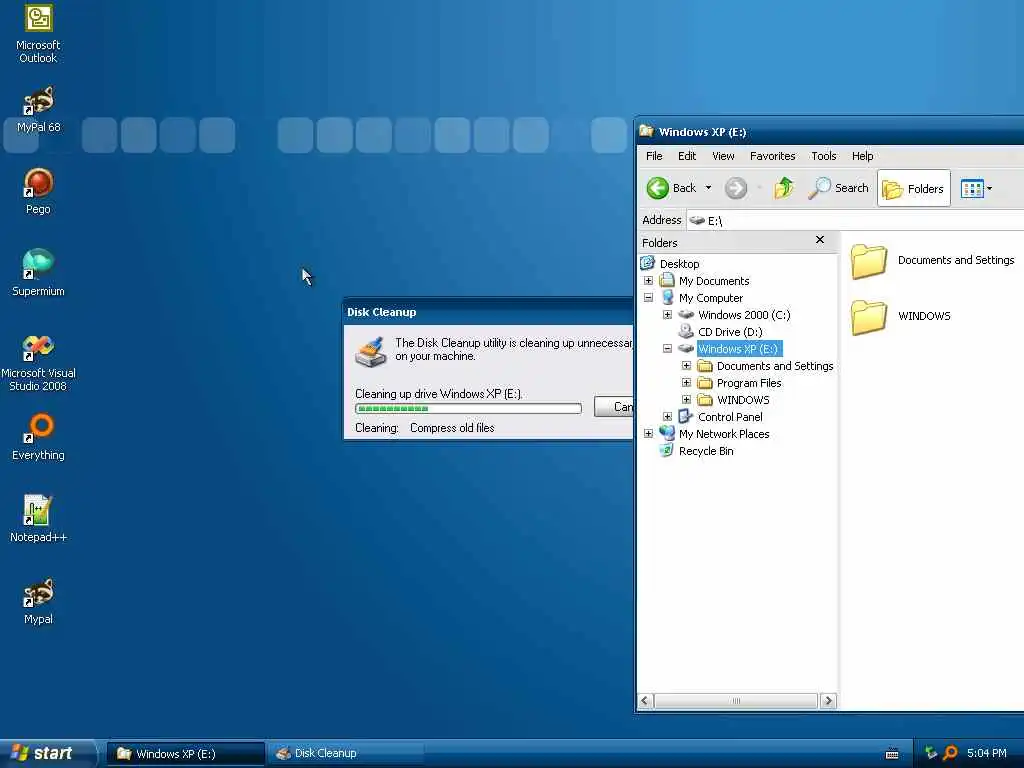Click the Windows XP (E:) Explorer title bar
Screen dimensions: 1024x768
[x=829, y=132]
